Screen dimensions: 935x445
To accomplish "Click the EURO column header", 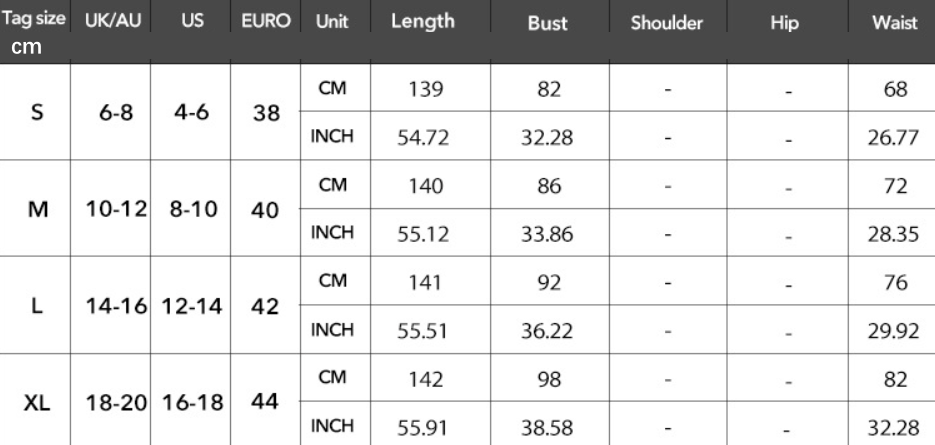I will pos(265,21).
